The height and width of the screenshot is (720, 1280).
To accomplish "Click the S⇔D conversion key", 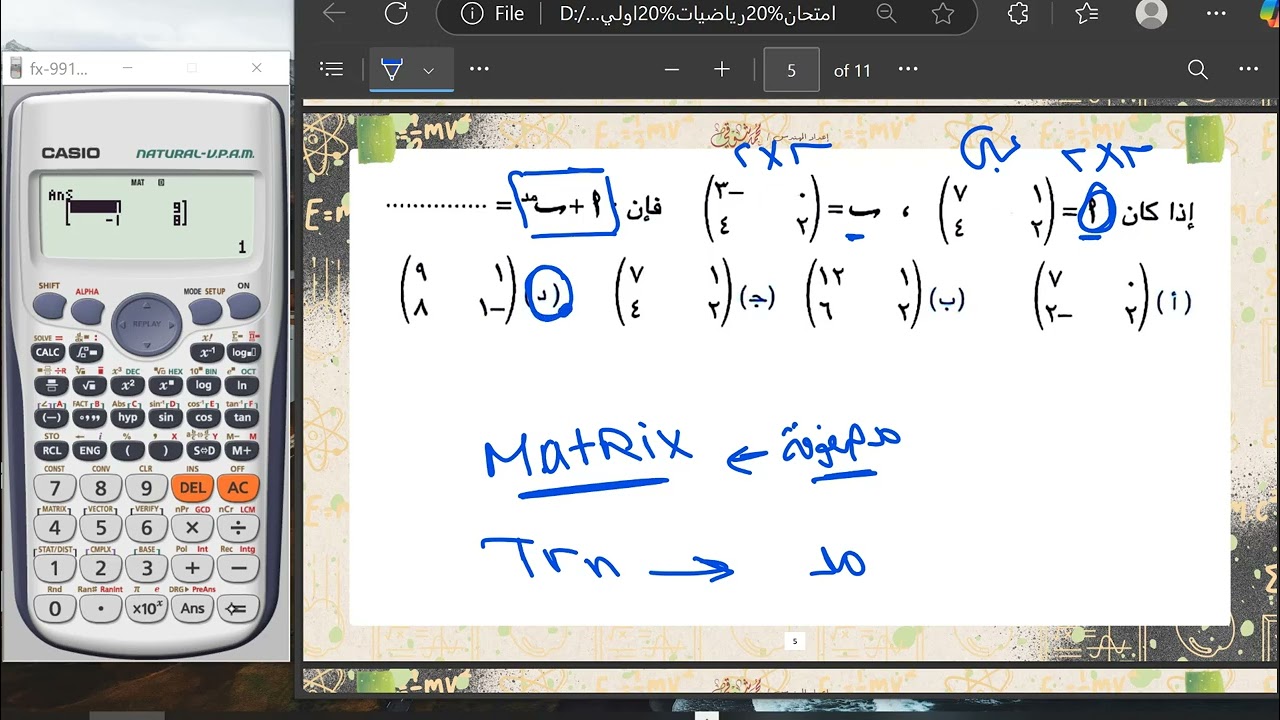I will 204,451.
